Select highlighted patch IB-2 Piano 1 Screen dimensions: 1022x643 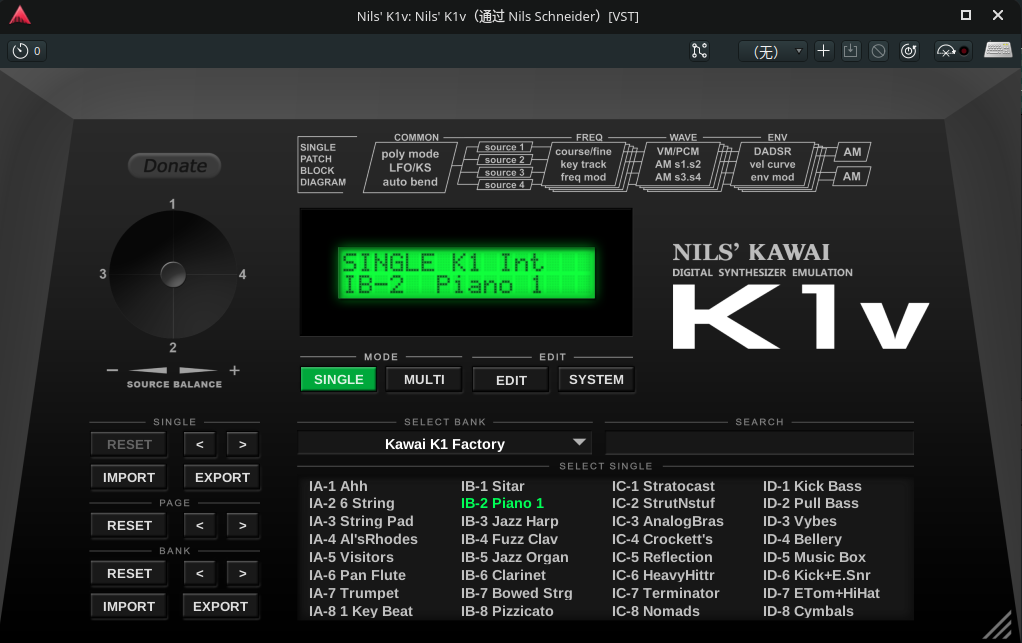[x=502, y=503]
